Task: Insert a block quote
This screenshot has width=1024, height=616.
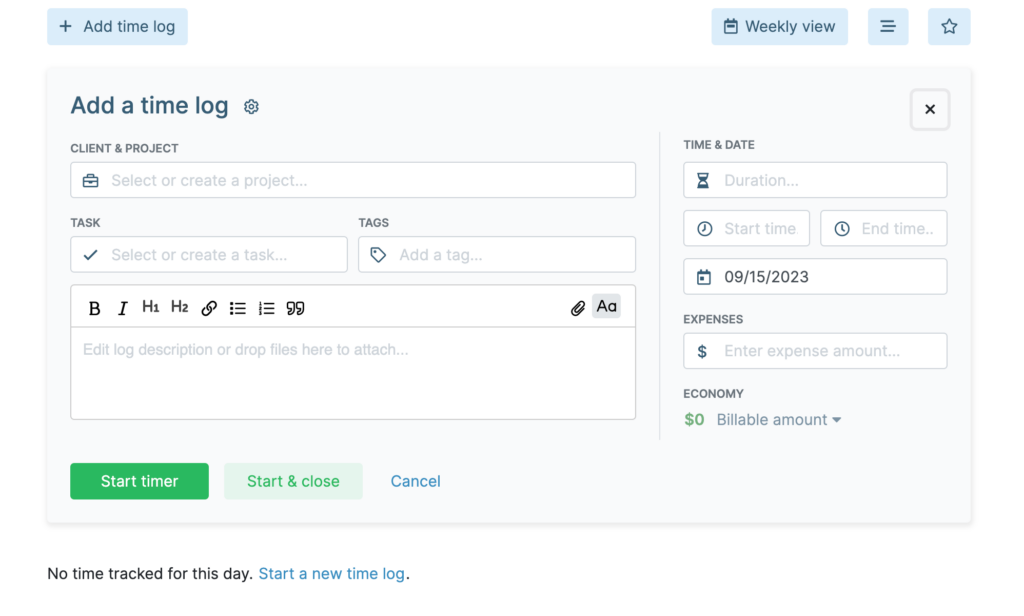Action: [295, 308]
